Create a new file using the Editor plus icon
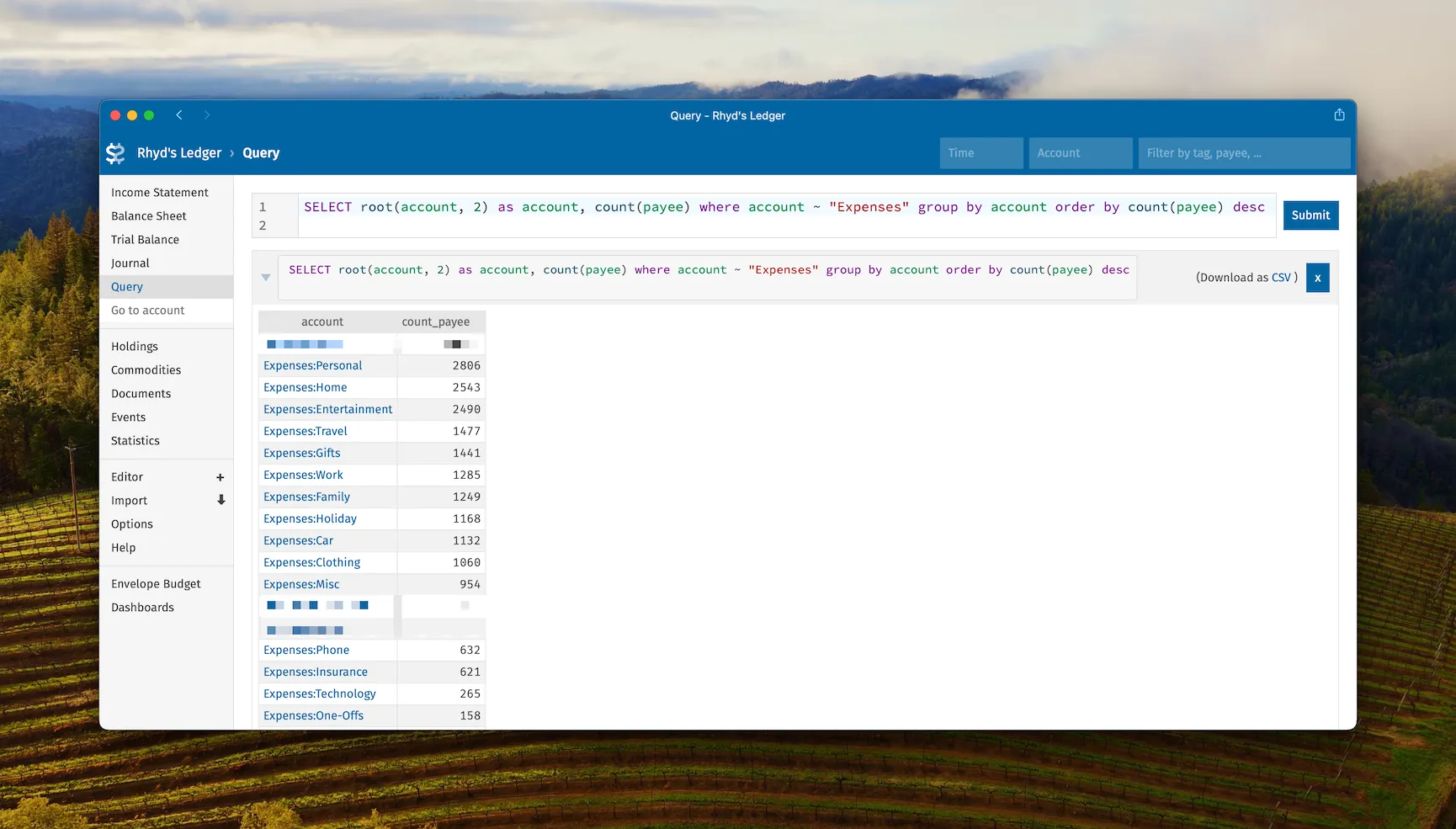 (220, 477)
